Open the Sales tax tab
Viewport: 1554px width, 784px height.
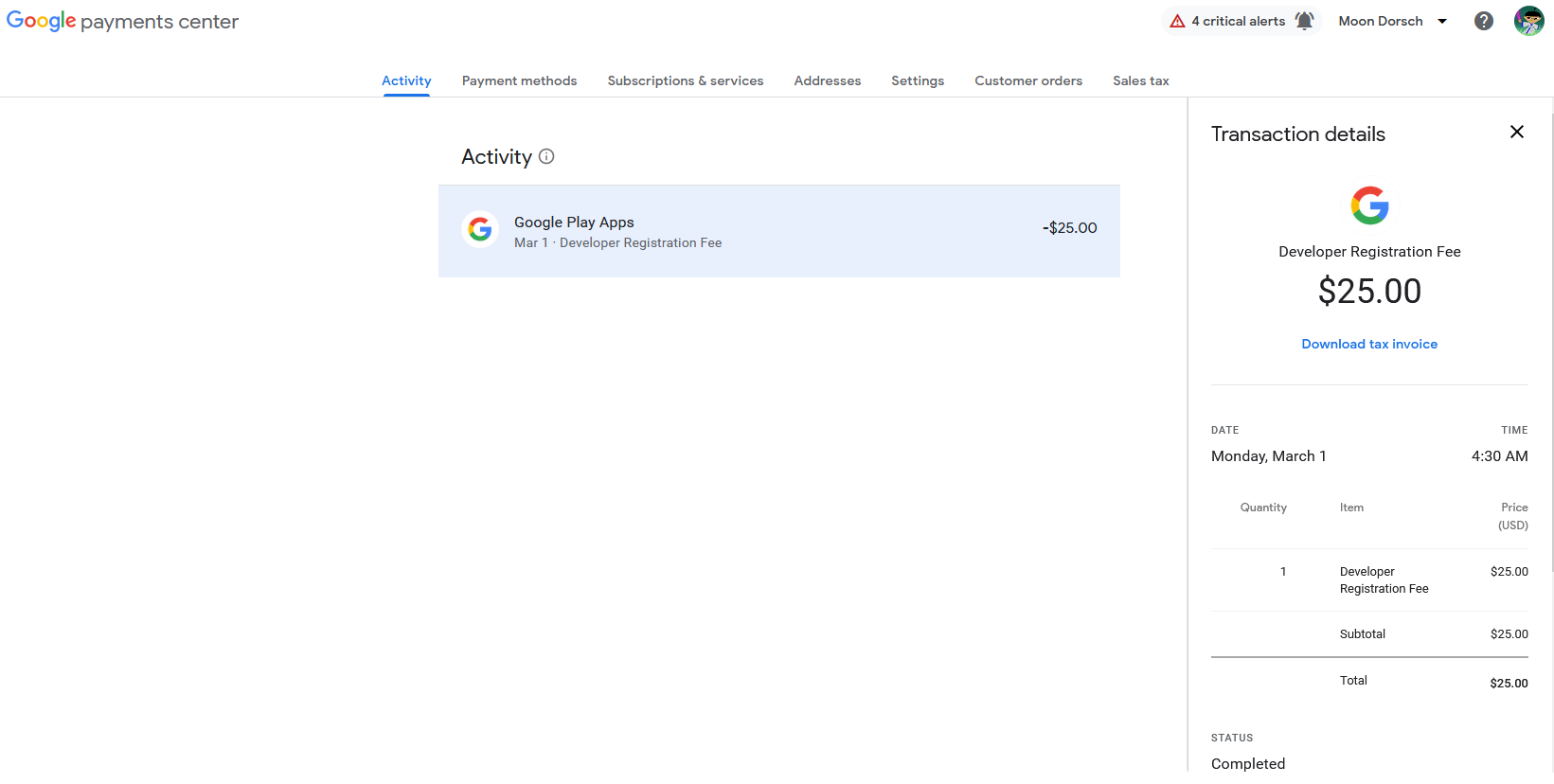[x=1141, y=80]
